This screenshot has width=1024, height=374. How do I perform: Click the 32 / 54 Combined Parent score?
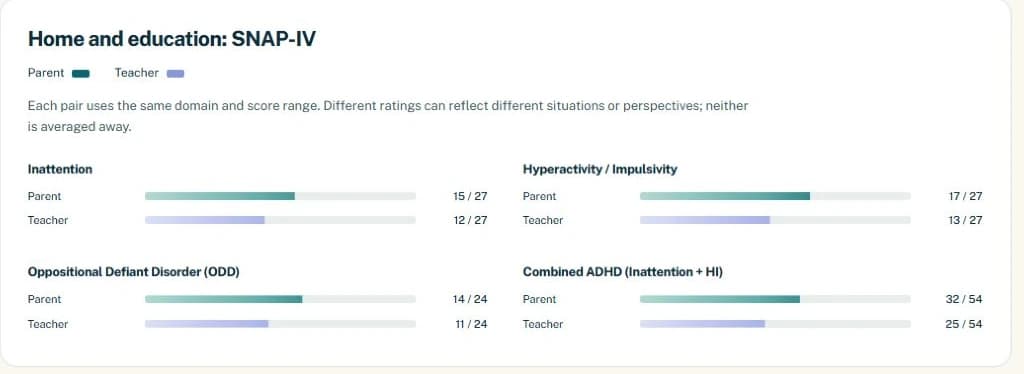[964, 299]
